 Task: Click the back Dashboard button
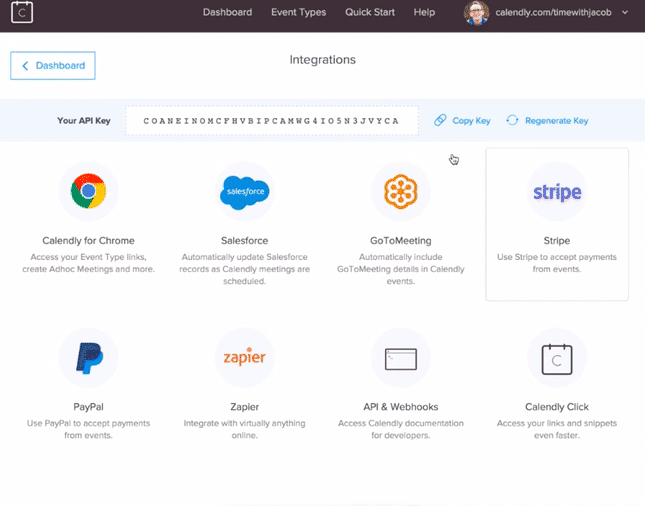pyautogui.click(x=53, y=65)
